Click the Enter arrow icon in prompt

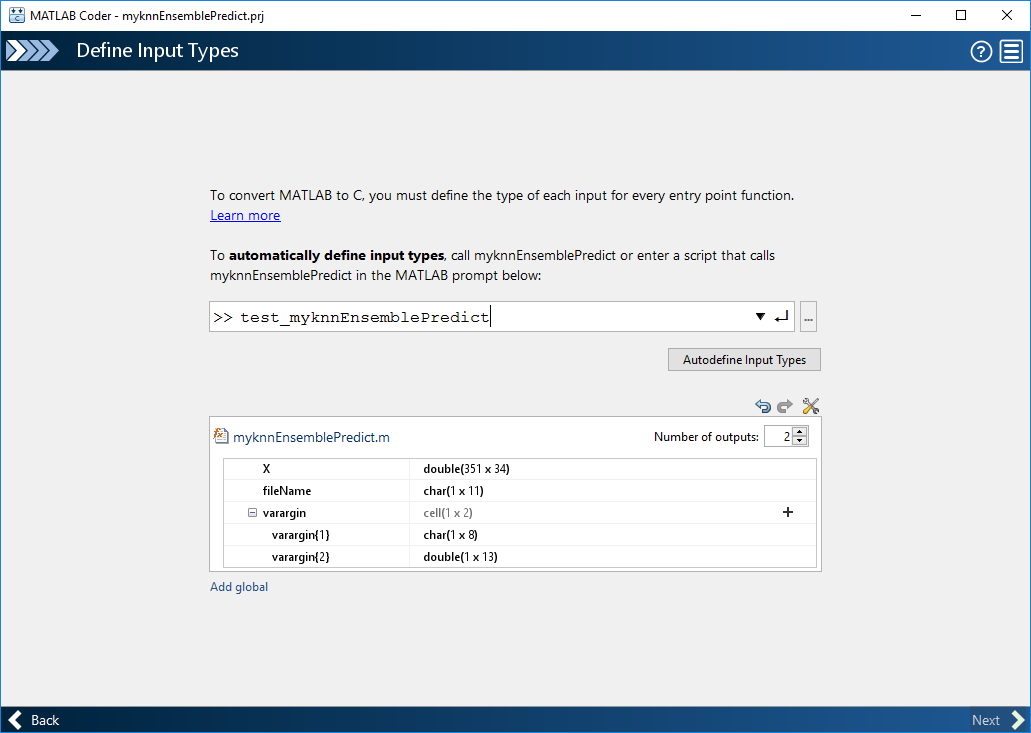coord(781,317)
